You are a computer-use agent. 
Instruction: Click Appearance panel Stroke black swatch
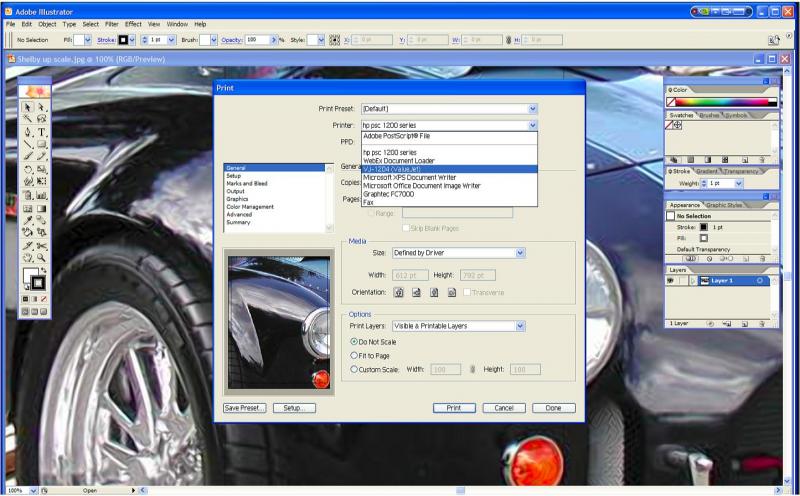[704, 227]
